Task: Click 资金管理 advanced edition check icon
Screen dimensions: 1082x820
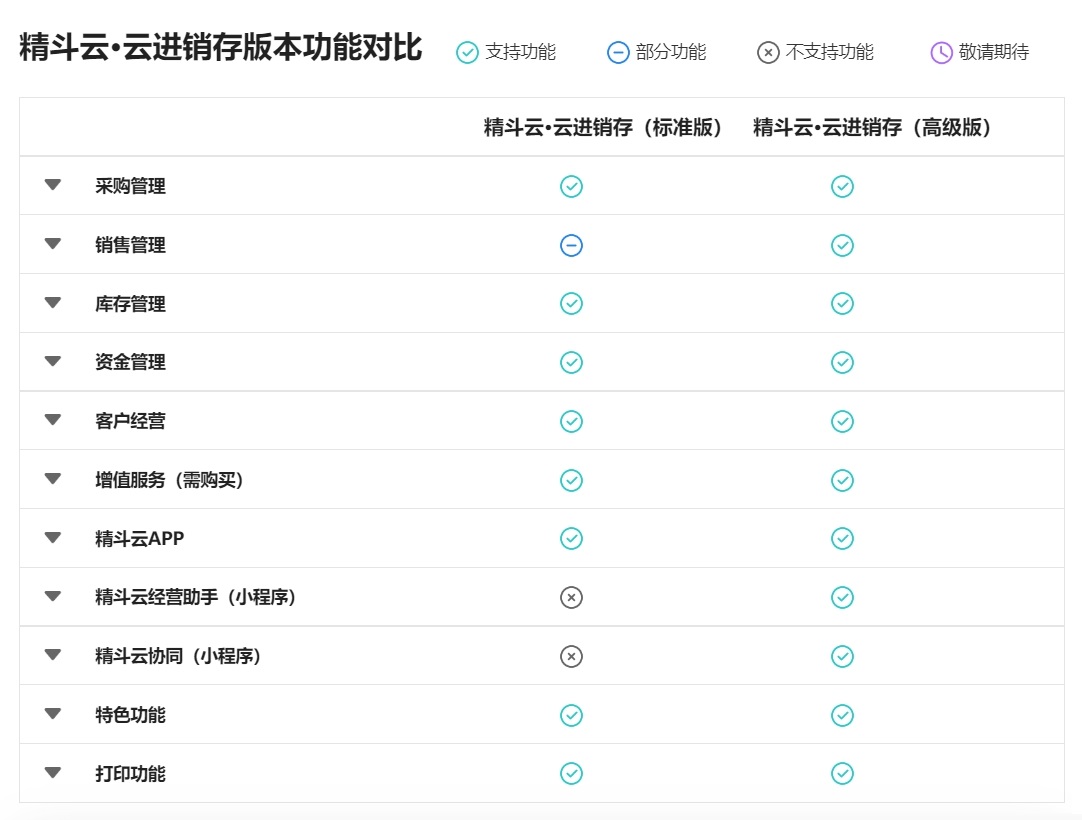Action: (x=843, y=362)
